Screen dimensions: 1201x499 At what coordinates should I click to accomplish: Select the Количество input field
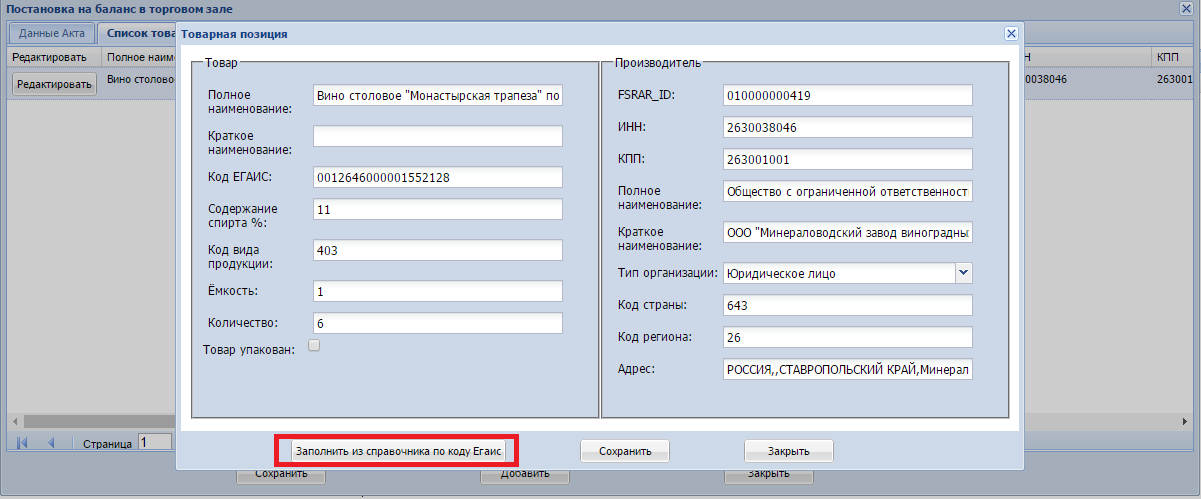pos(437,324)
